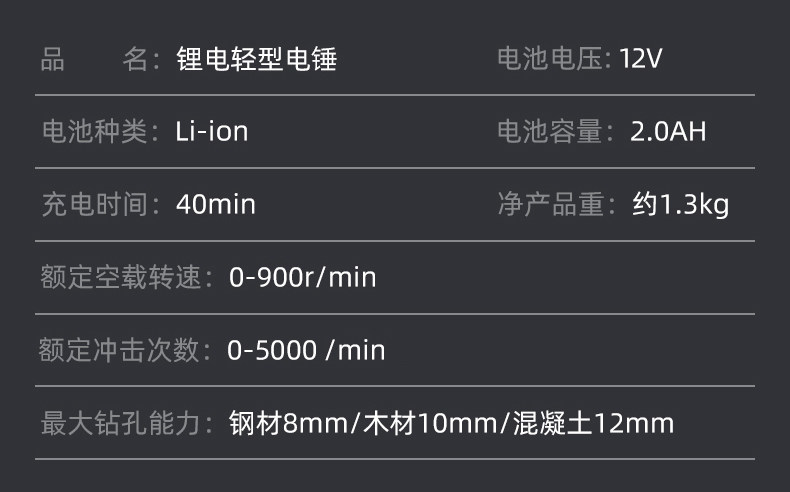
Task: Select the 钢材8mm drilling spec
Action: pos(287,423)
